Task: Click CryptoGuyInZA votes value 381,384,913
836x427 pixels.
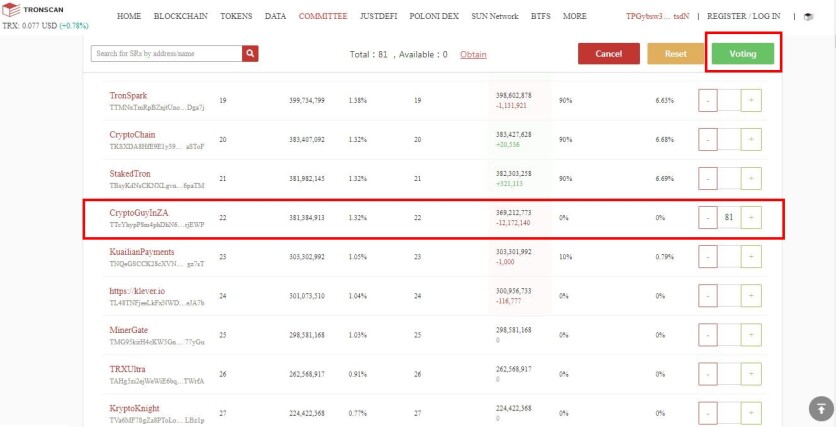Action: pyautogui.click(x=307, y=217)
